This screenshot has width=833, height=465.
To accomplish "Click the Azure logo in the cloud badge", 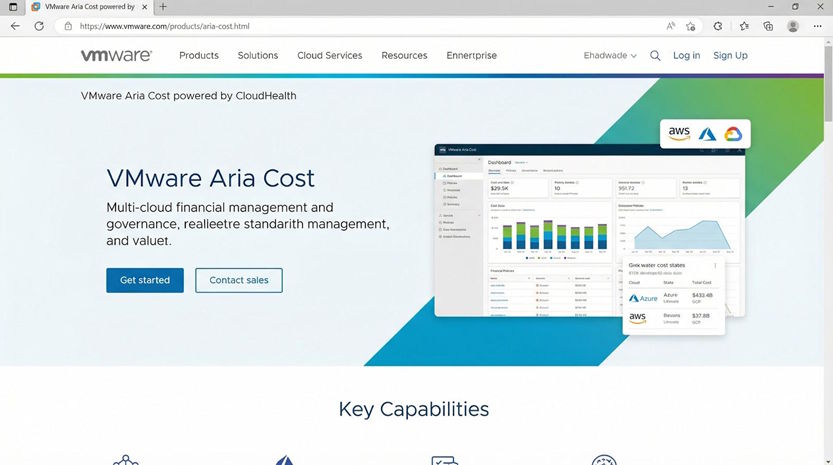I will (707, 134).
